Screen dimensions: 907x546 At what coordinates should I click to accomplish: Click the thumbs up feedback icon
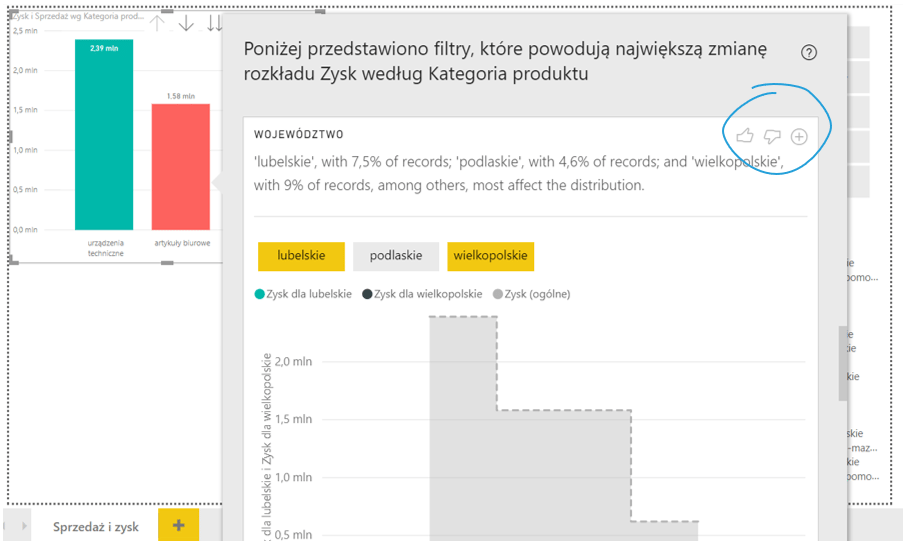[744, 137]
